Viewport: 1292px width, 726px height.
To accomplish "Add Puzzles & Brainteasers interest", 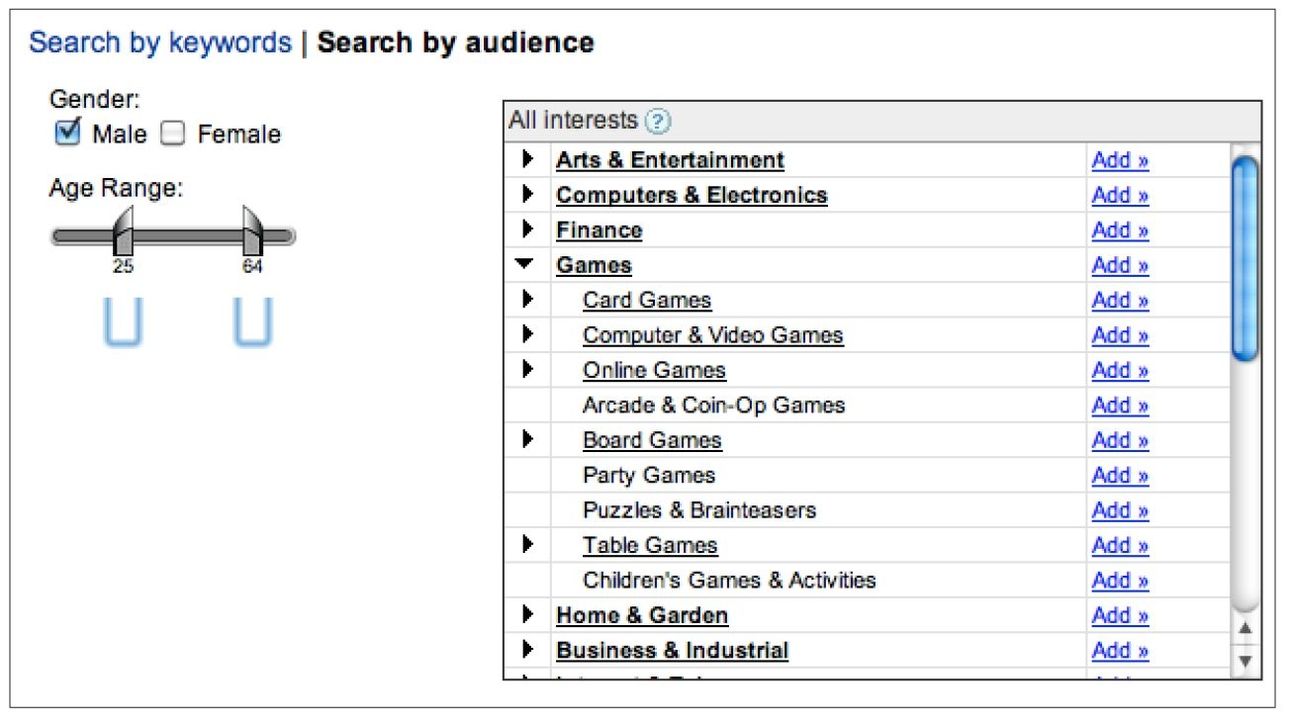I will (1119, 510).
